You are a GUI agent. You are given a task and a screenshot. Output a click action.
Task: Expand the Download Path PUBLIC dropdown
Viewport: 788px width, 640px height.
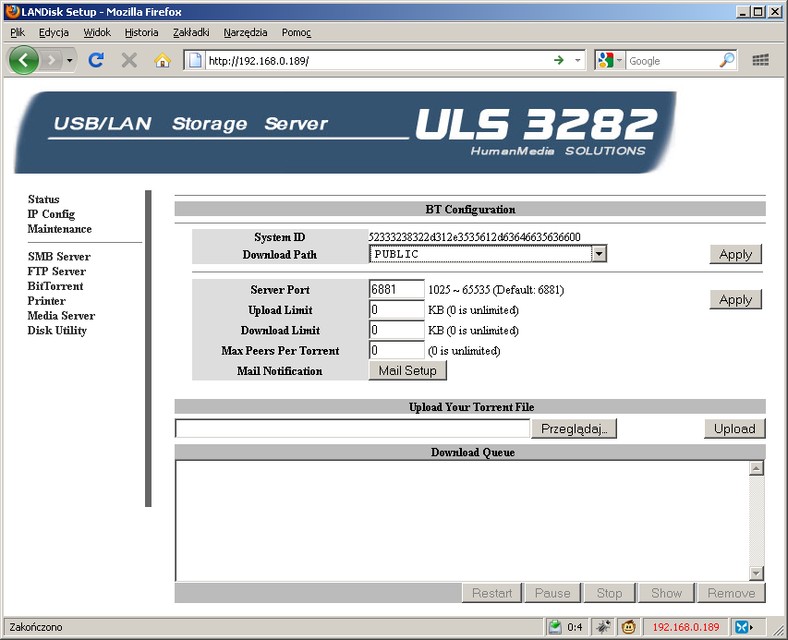click(598, 254)
